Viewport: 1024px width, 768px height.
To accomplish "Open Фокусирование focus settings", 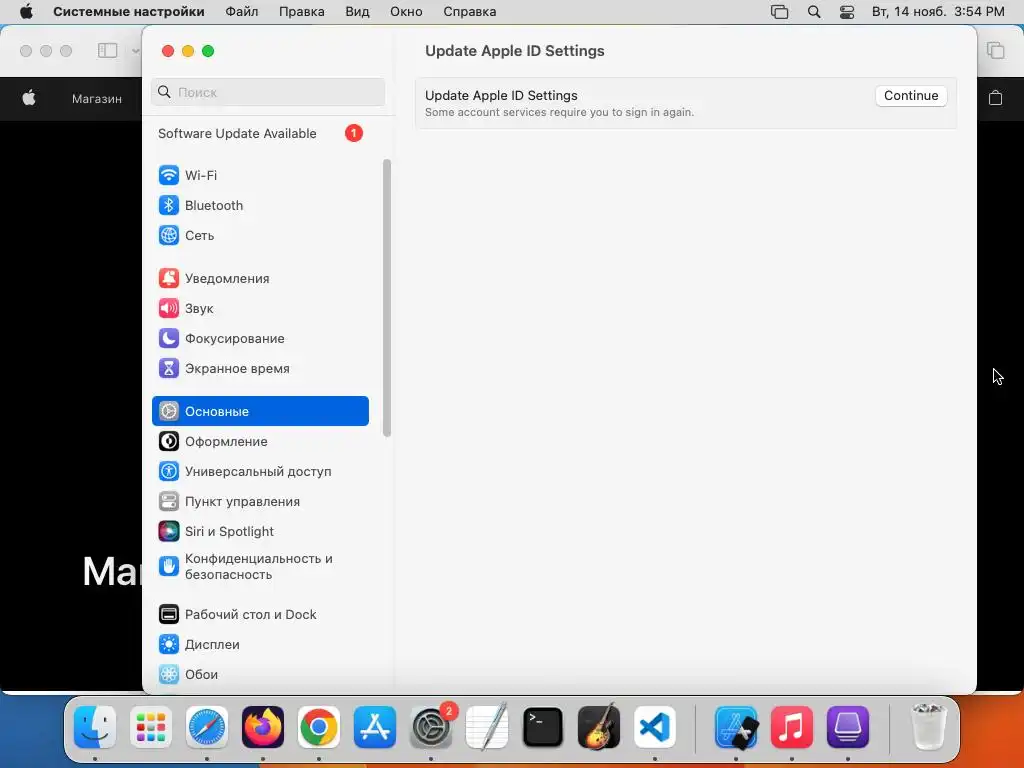I will [x=260, y=338].
